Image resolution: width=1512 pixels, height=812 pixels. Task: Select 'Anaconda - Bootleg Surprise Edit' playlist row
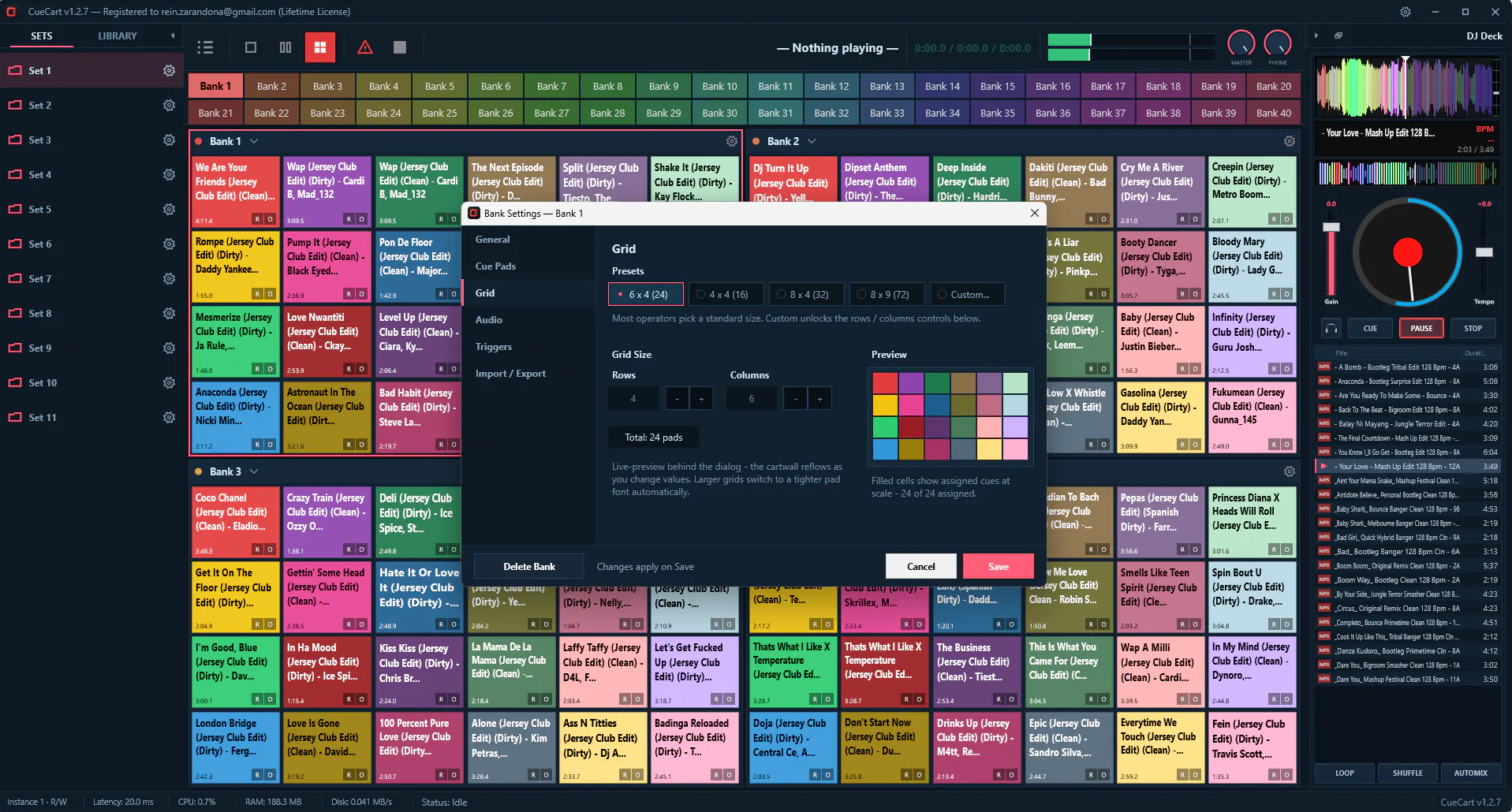click(x=1408, y=382)
